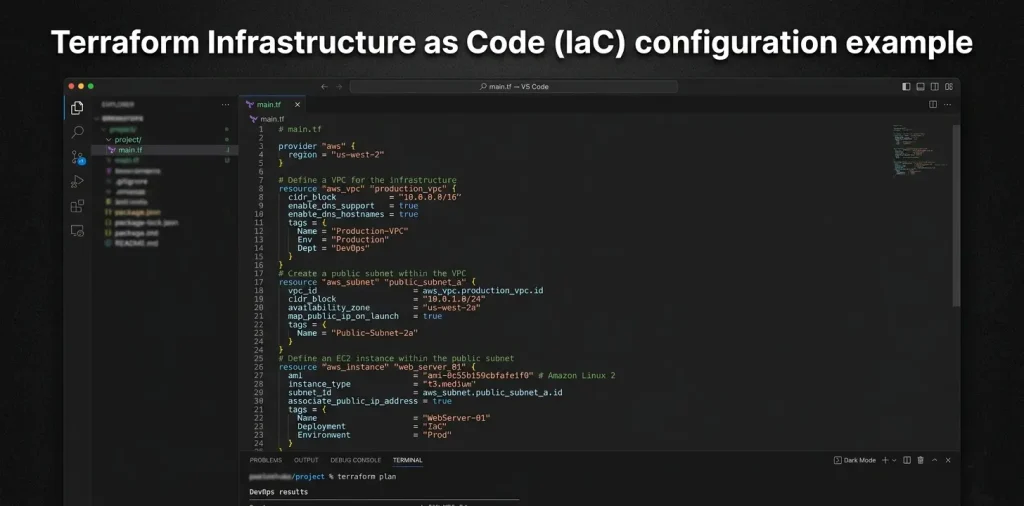
Task: Open the customize layout icon
Action: [x=949, y=86]
